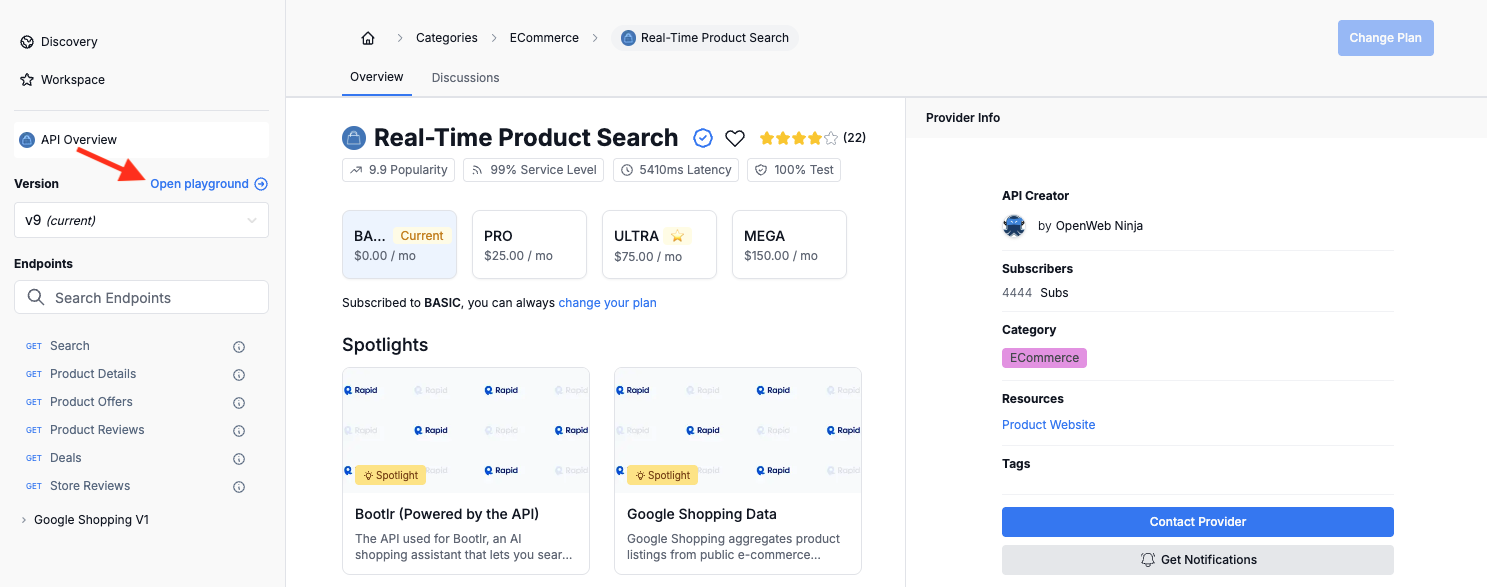Click info icon beside Search endpoint
Image resolution: width=1487 pixels, height=587 pixels.
(x=239, y=347)
